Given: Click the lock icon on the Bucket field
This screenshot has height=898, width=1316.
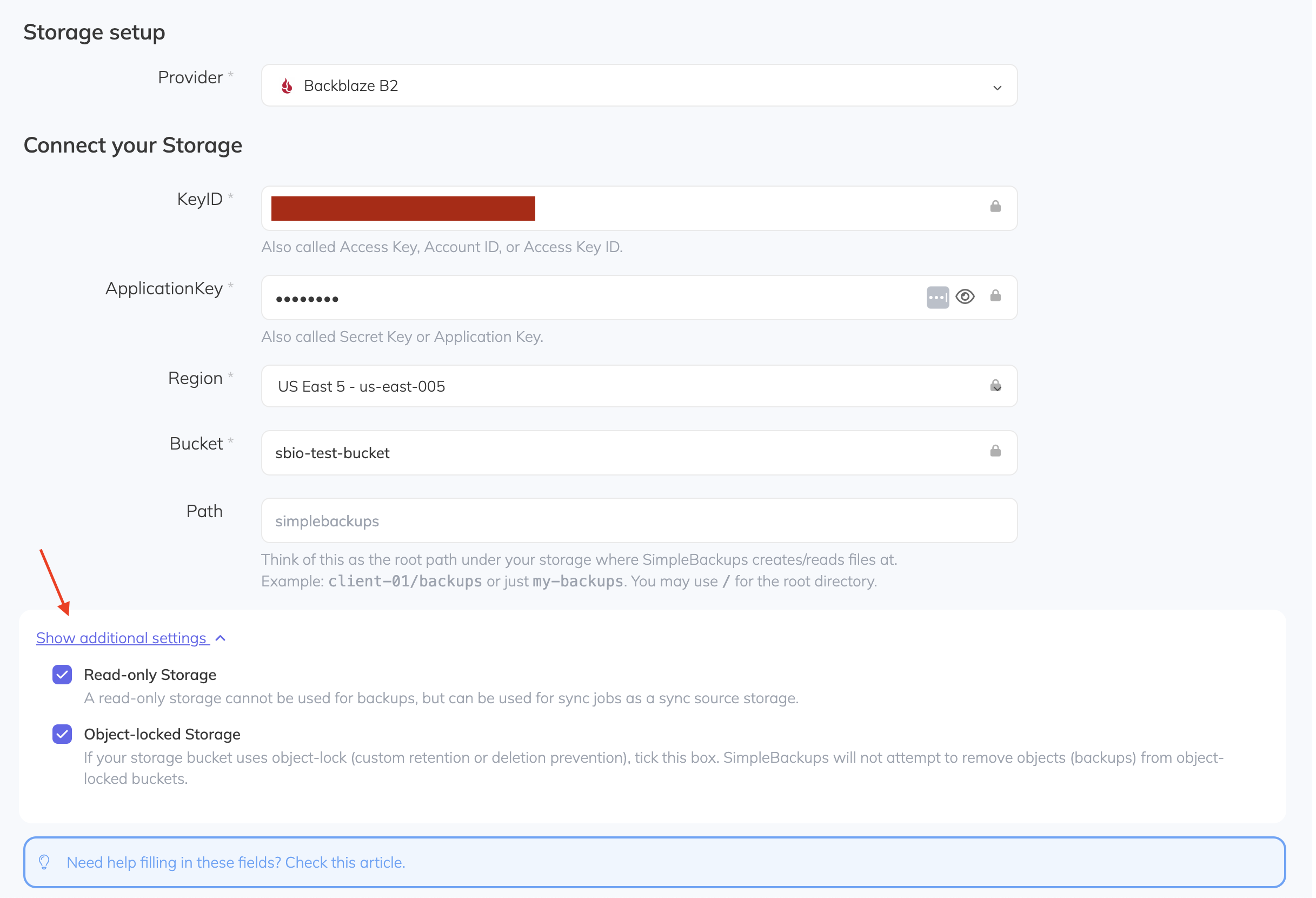Looking at the screenshot, I should 995,452.
